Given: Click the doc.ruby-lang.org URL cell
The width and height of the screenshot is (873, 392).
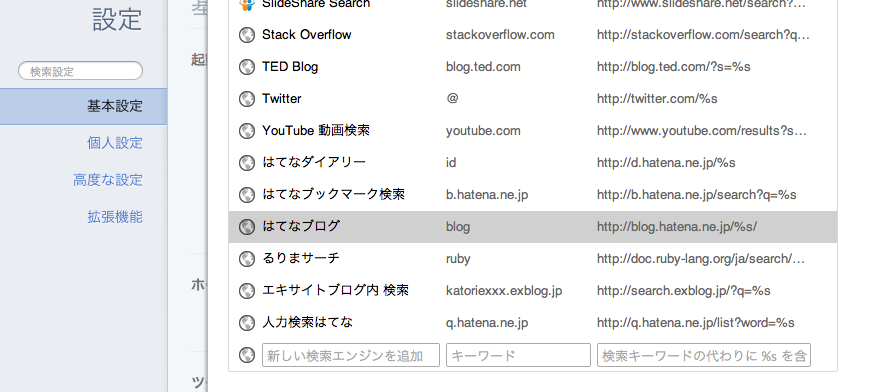Looking at the screenshot, I should pyautogui.click(x=701, y=258).
